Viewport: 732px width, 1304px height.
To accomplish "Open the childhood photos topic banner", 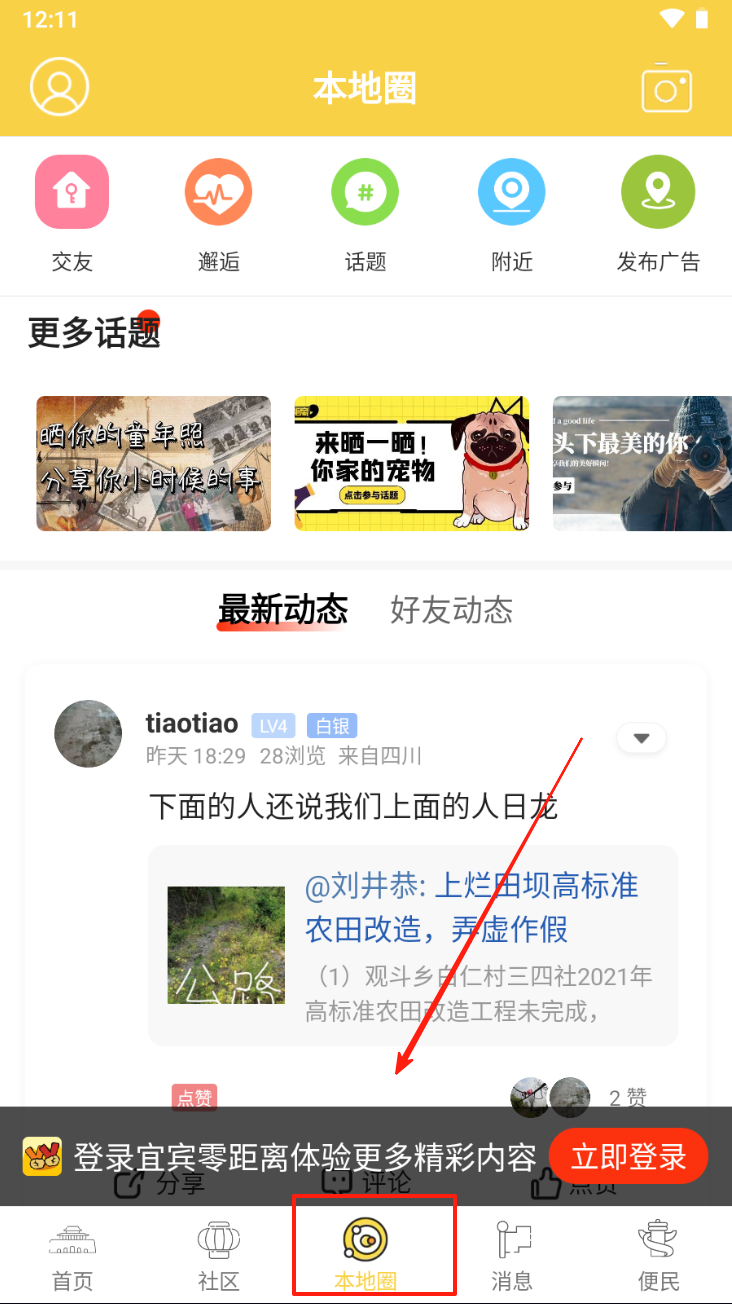I will [x=154, y=463].
